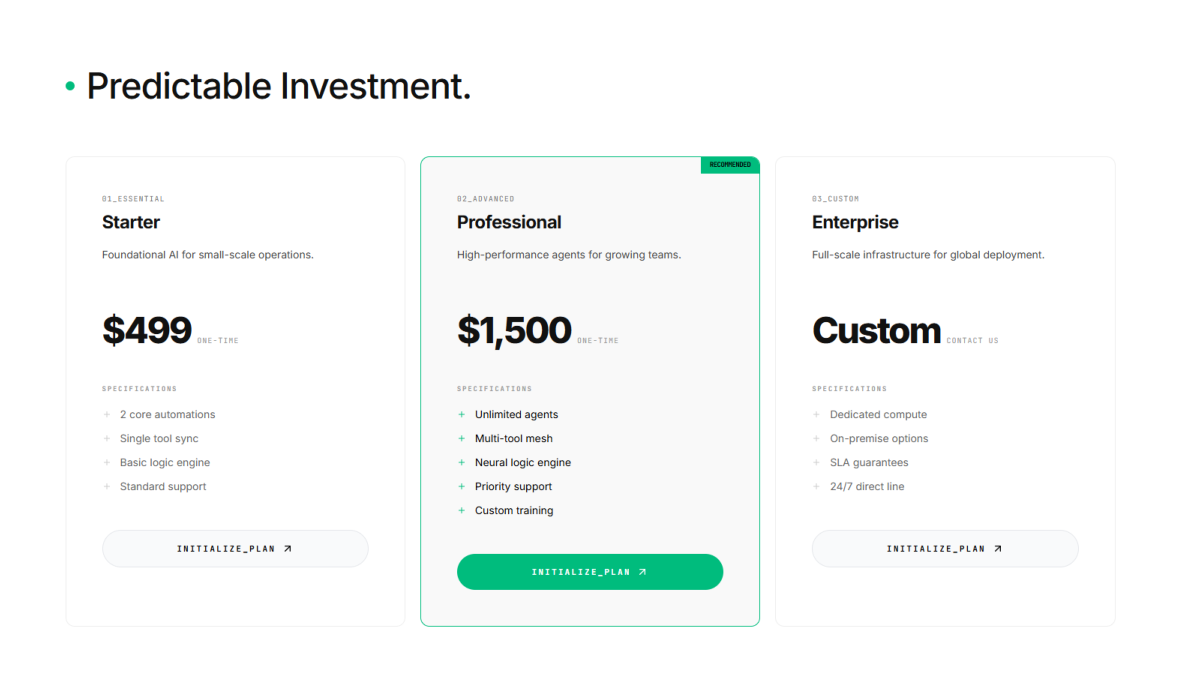Click the green RECOMMENDED badge
This screenshot has height=675, width=1200.
pyautogui.click(x=730, y=165)
